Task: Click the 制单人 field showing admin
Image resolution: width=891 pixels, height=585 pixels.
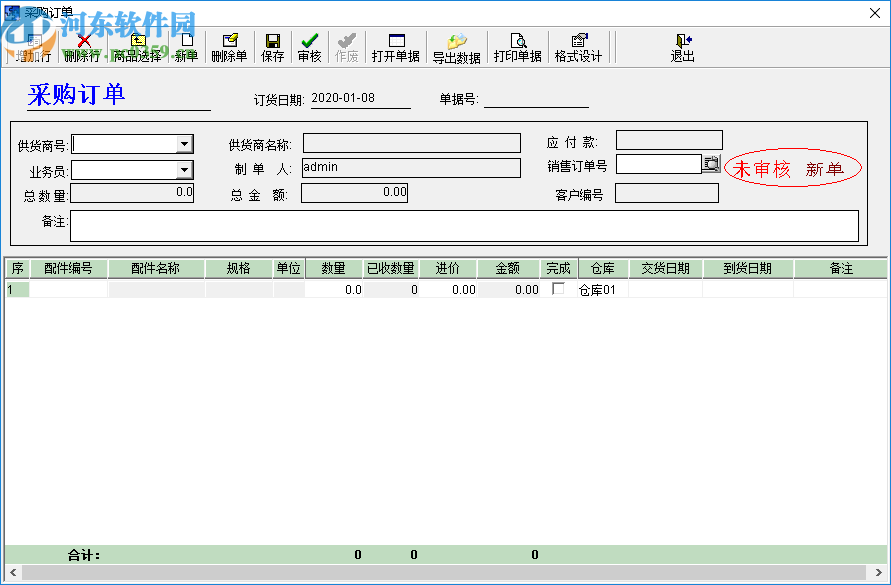Action: click(x=411, y=168)
